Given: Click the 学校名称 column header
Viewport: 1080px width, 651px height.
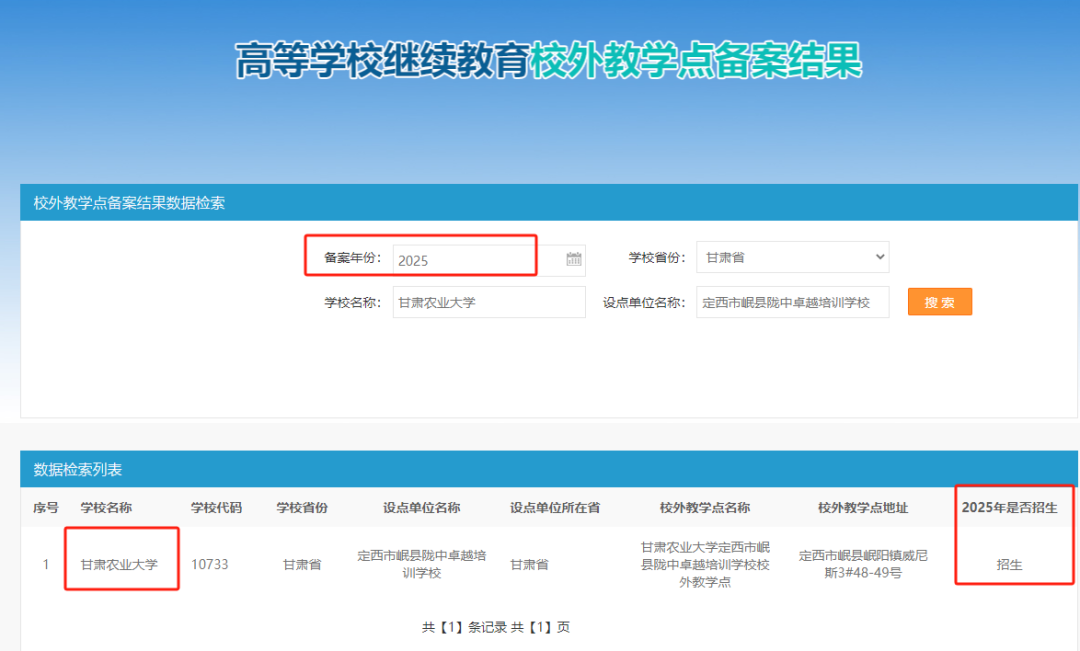Looking at the screenshot, I should pos(106,508).
